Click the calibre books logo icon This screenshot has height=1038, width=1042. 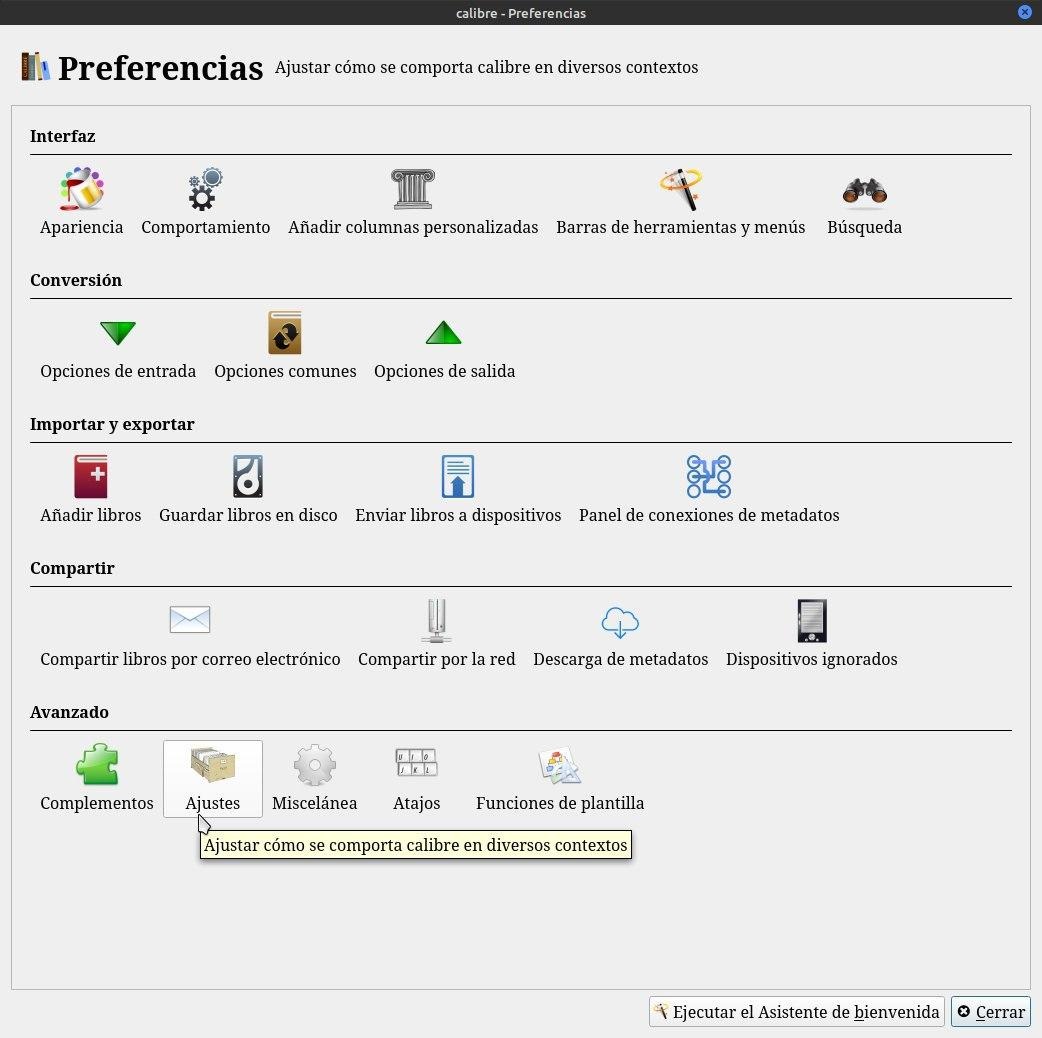click(x=35, y=66)
